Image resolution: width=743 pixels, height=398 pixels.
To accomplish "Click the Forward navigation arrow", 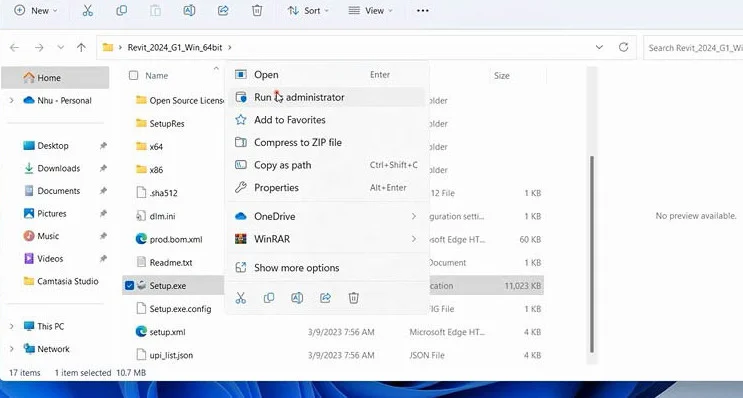I will [39, 47].
